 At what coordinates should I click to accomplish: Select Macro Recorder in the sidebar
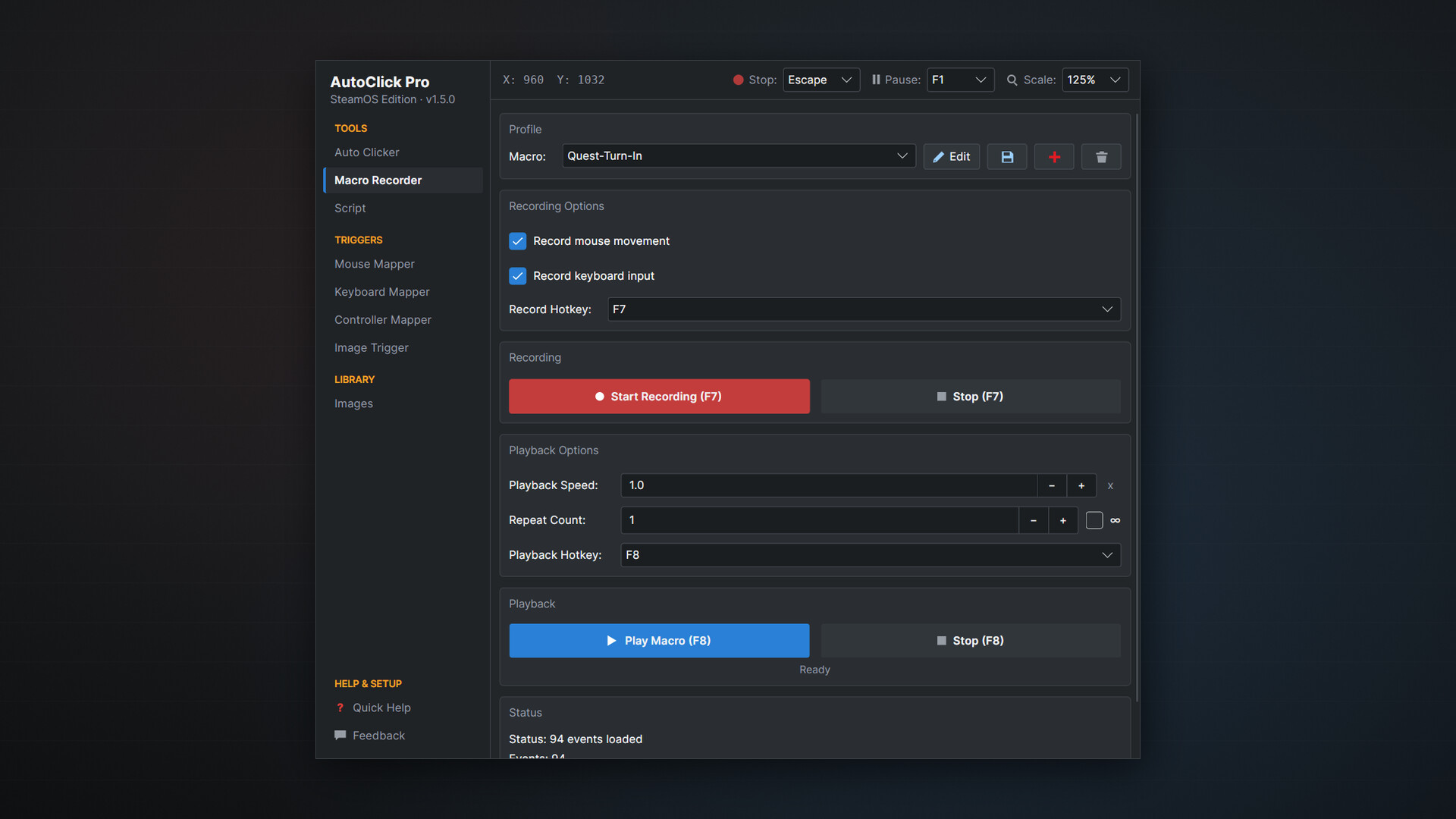(x=403, y=180)
